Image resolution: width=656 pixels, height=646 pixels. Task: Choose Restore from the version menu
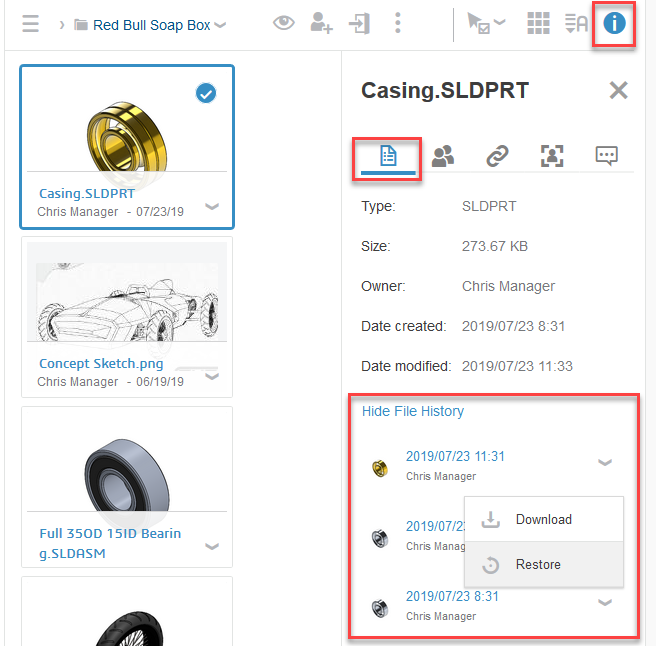tap(538, 564)
